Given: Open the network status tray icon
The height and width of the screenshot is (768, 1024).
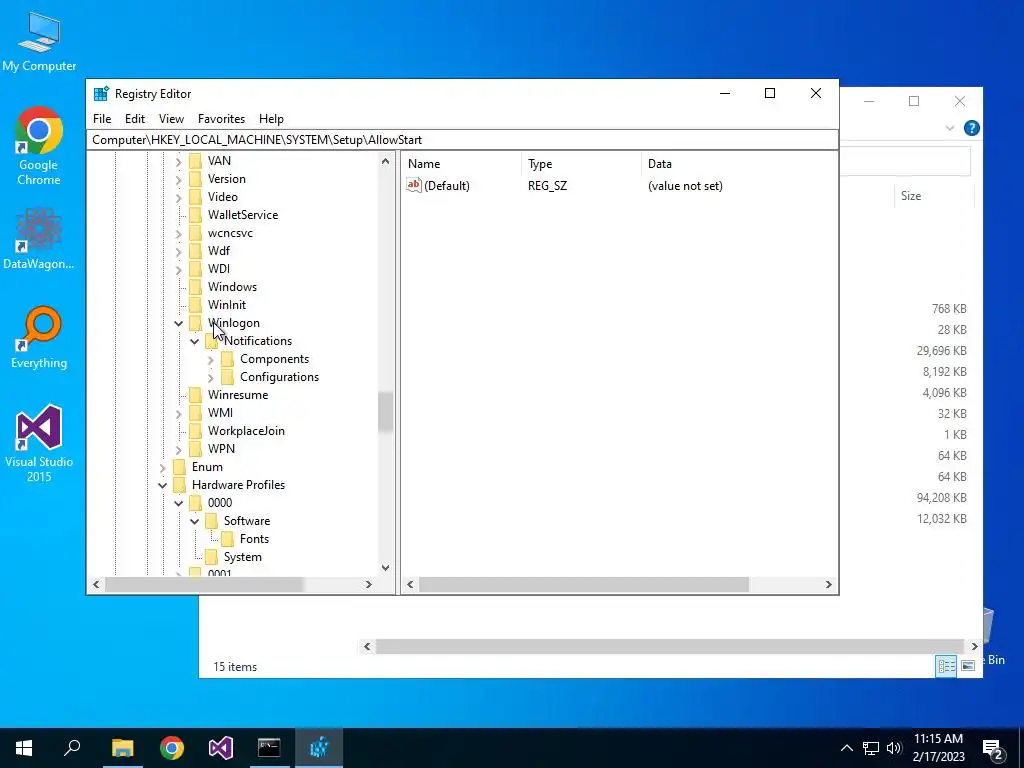Looking at the screenshot, I should pyautogui.click(x=871, y=748).
